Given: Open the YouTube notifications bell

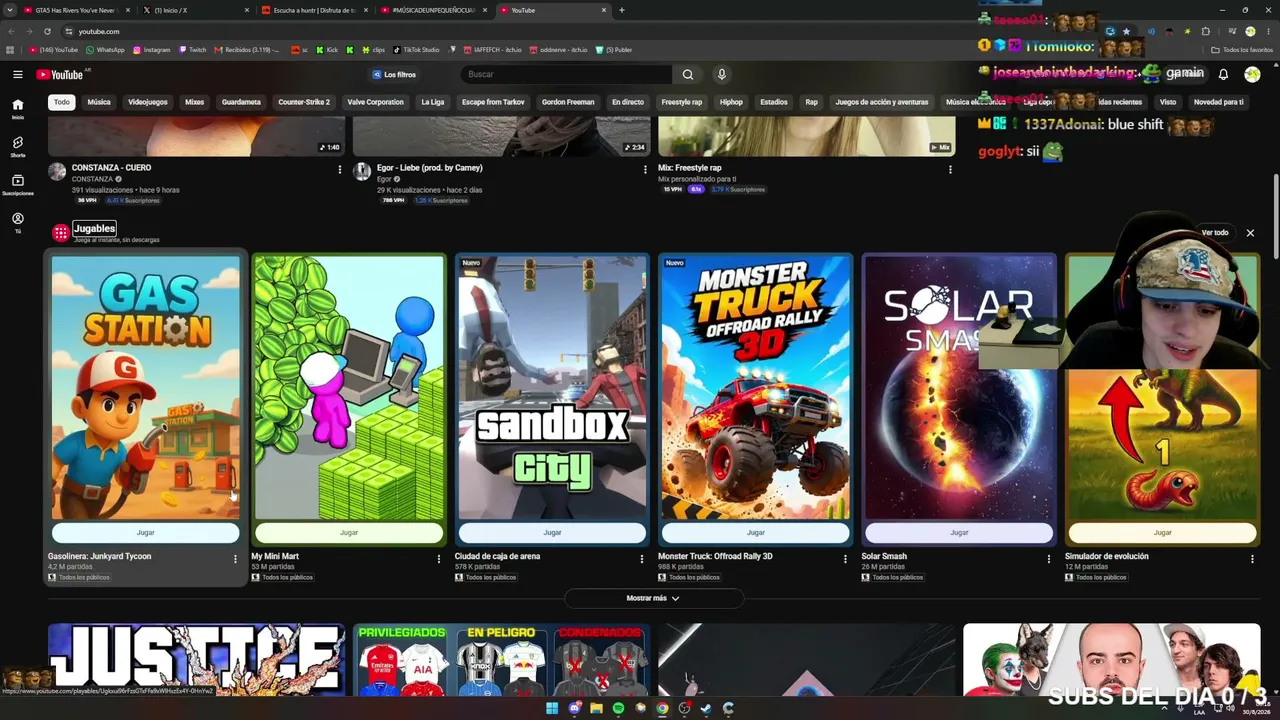Looking at the screenshot, I should (x=1223, y=74).
